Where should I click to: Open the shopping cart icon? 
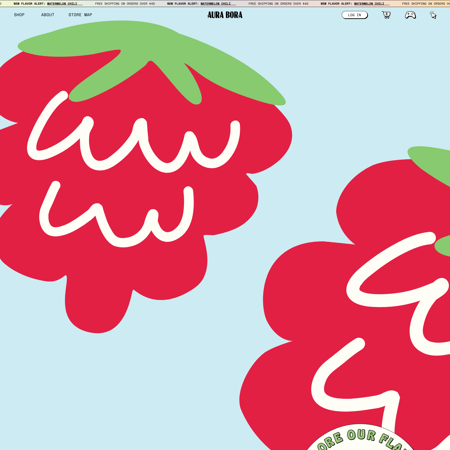click(386, 15)
